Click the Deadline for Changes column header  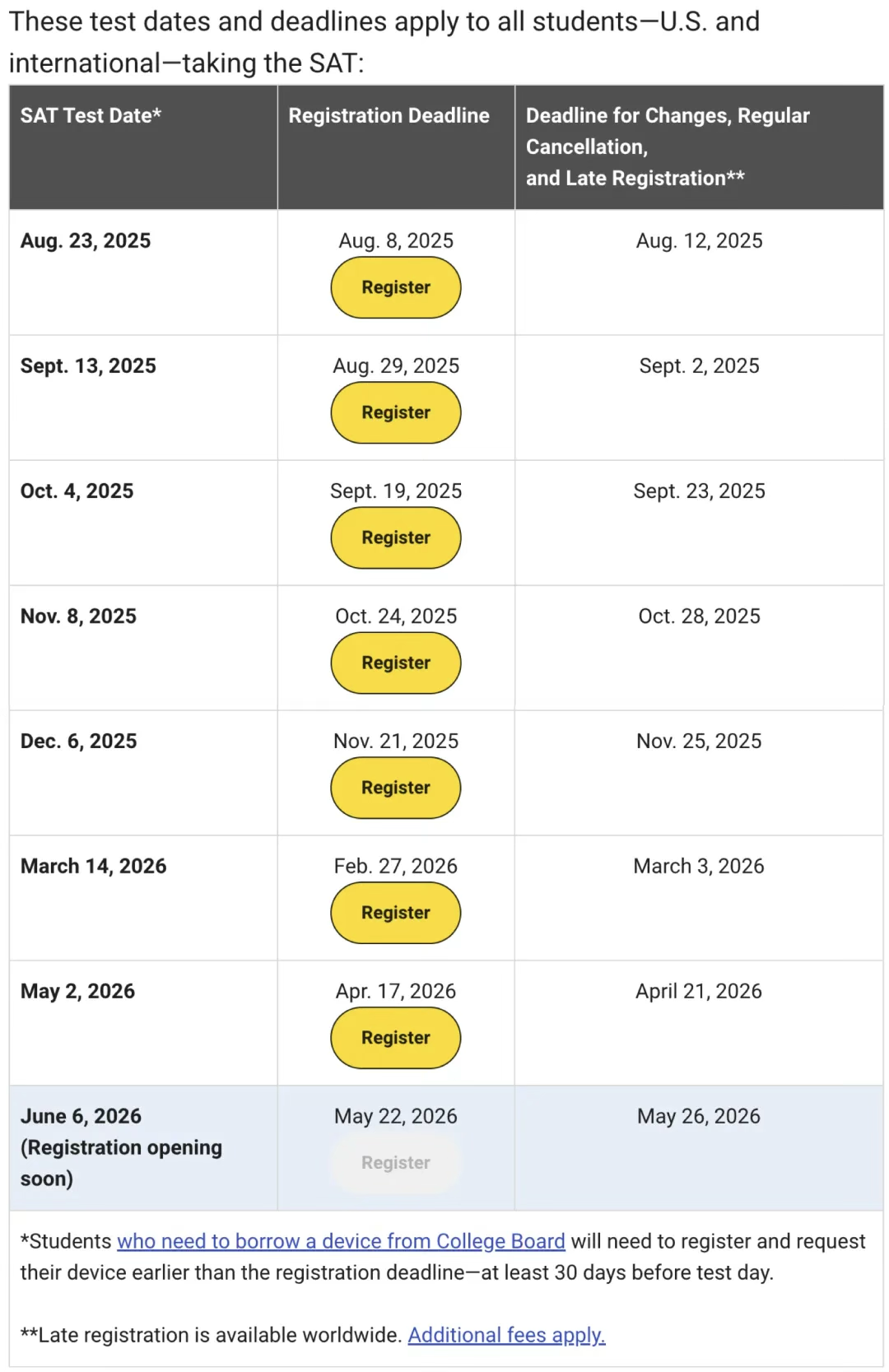point(668,147)
